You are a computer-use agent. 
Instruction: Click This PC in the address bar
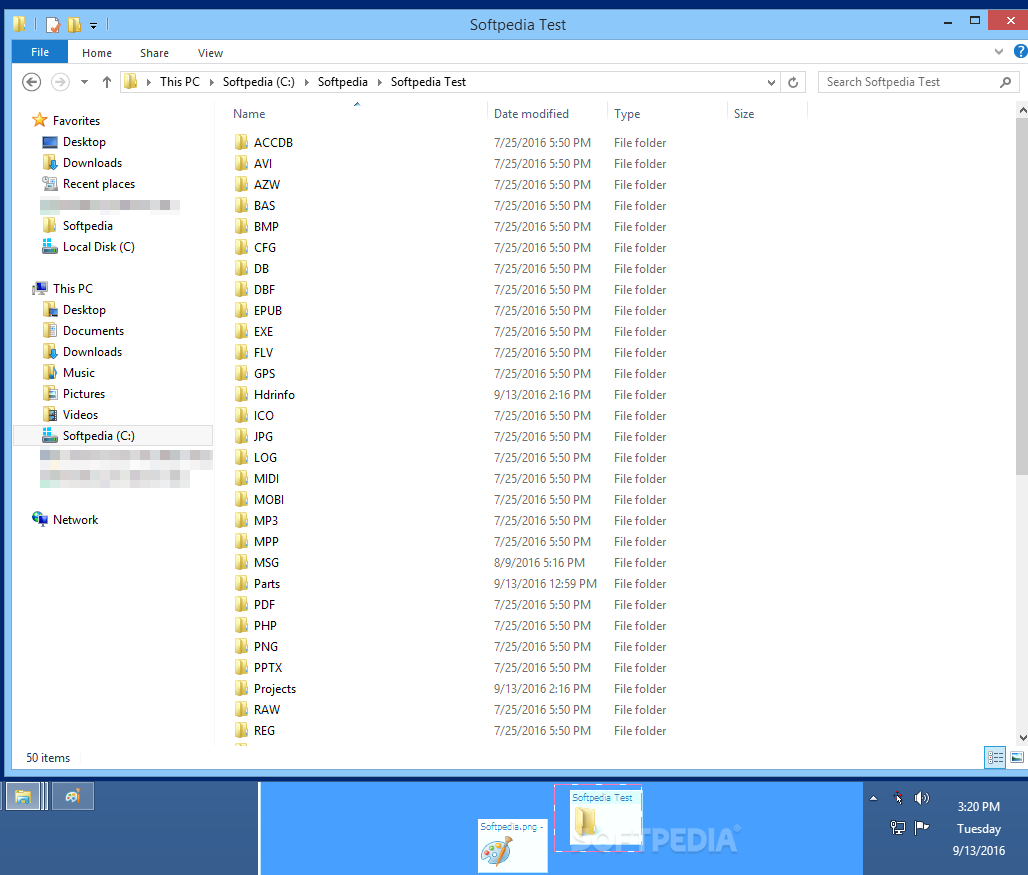(180, 82)
